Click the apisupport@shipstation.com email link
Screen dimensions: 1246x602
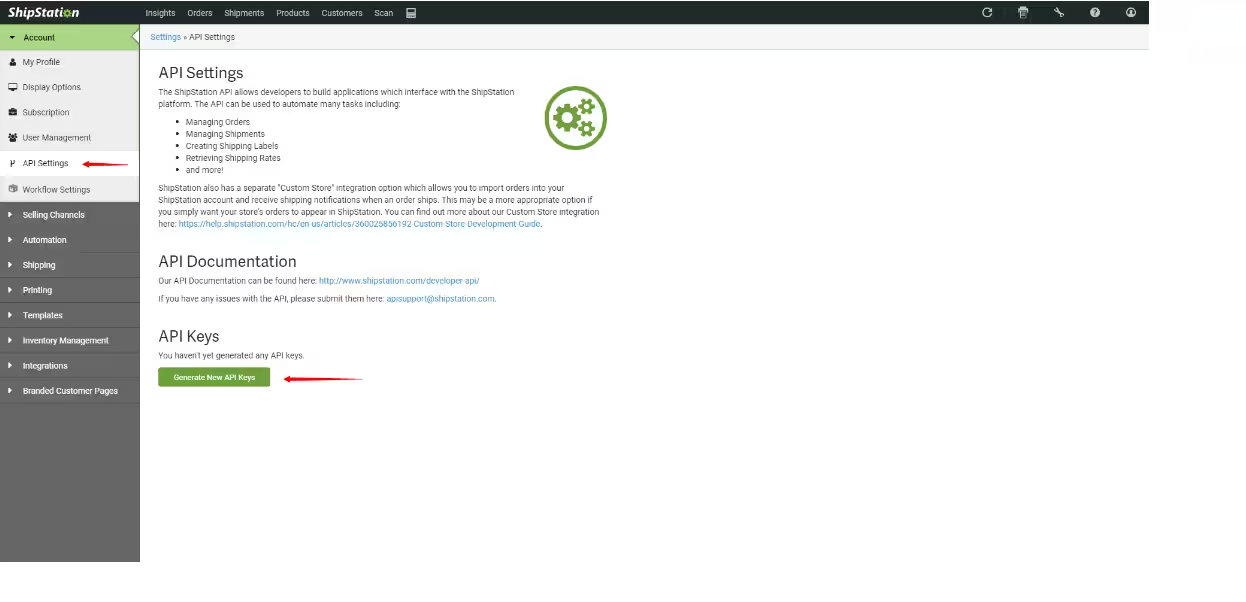point(440,298)
